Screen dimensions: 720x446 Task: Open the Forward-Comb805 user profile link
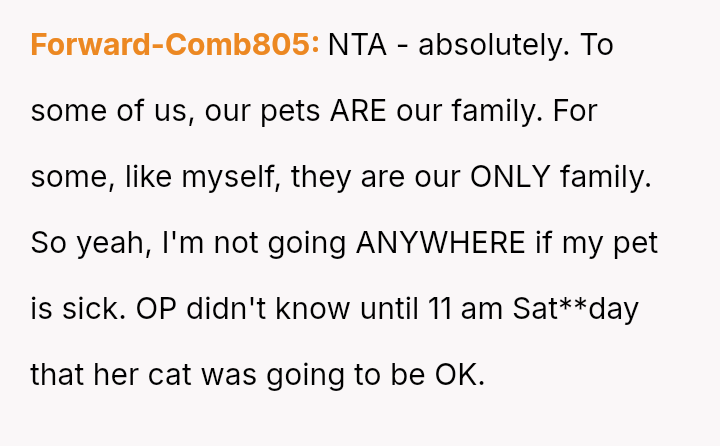(x=175, y=46)
